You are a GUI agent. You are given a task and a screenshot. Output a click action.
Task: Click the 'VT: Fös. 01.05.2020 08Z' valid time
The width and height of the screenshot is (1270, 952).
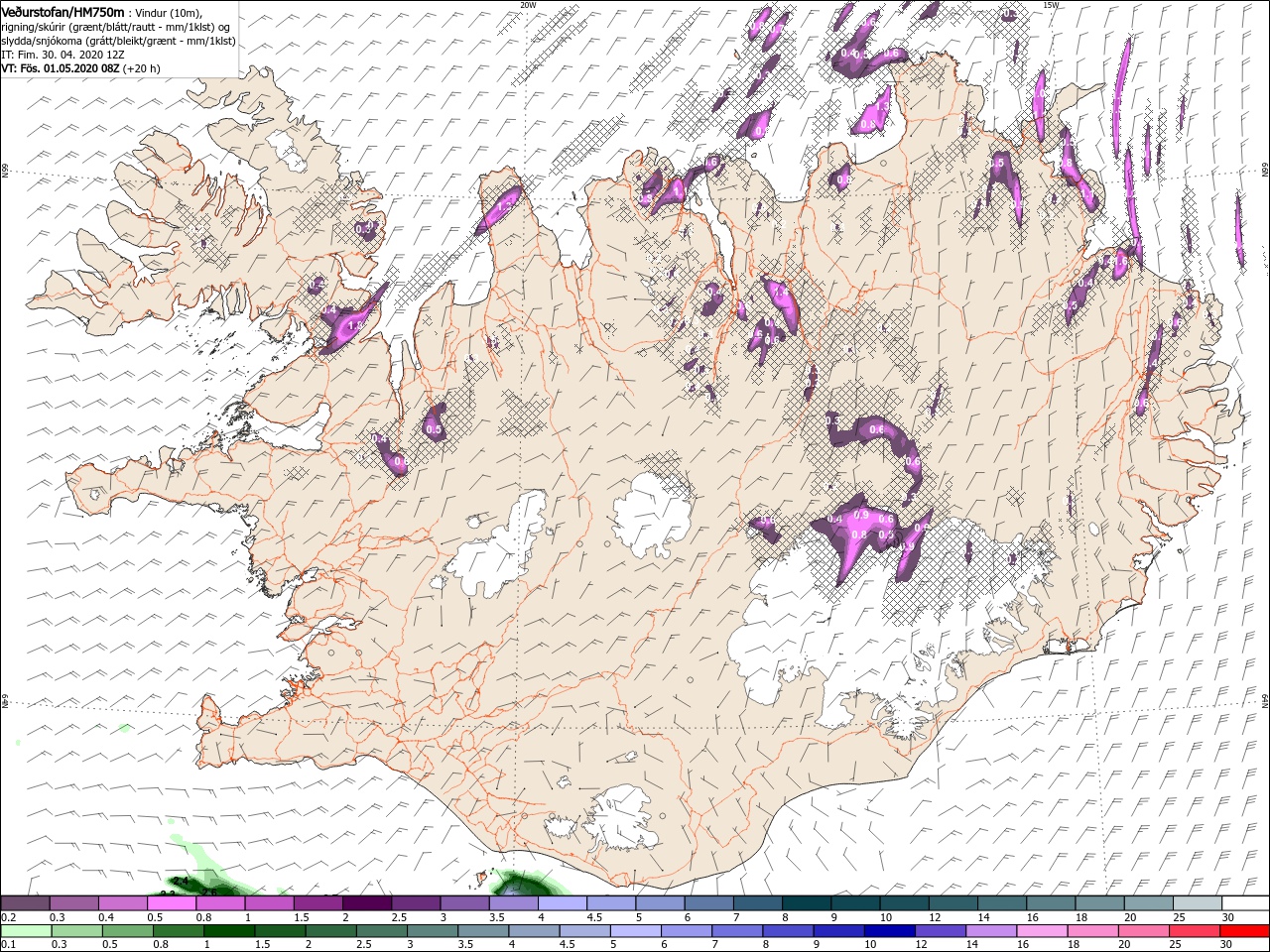tap(62, 68)
